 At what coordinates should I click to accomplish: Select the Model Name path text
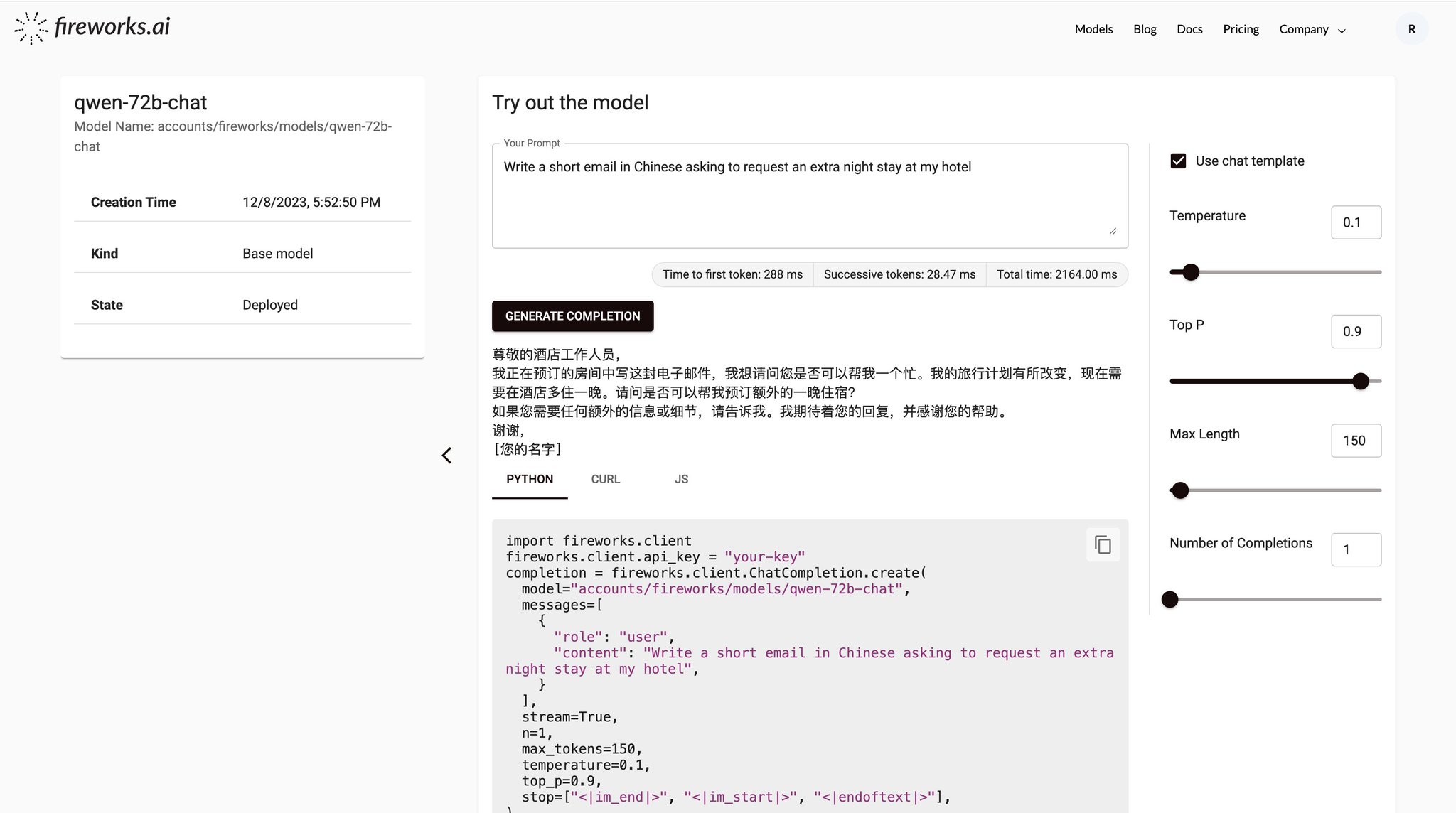(x=233, y=136)
